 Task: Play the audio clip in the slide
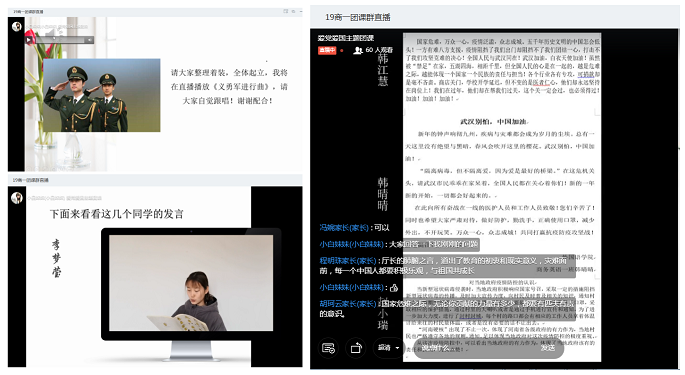(29, 40)
